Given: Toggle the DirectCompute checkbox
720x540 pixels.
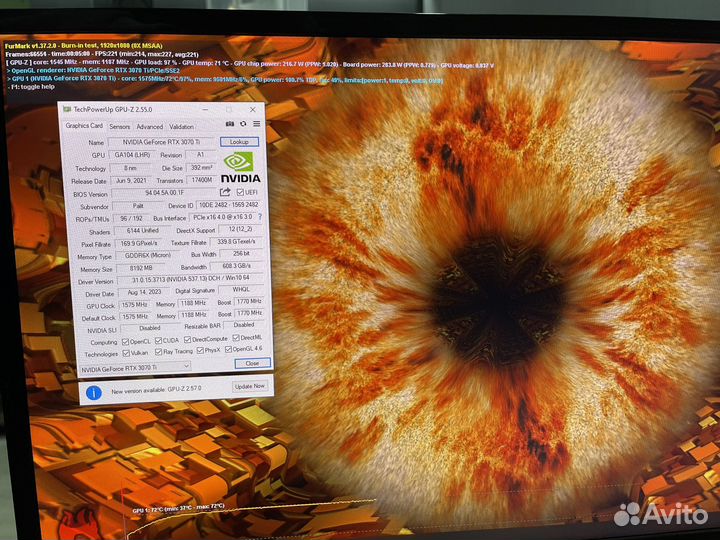Looking at the screenshot, I should point(187,339).
